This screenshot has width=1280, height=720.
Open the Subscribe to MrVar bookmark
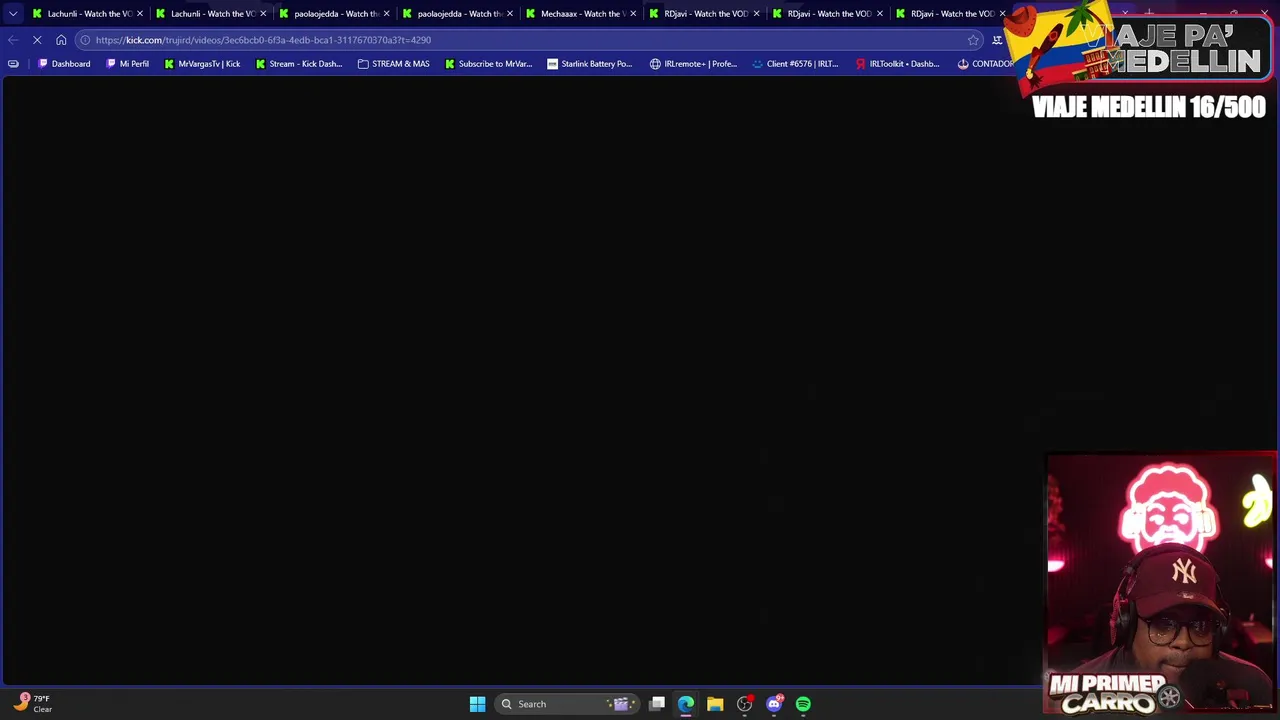[x=489, y=64]
